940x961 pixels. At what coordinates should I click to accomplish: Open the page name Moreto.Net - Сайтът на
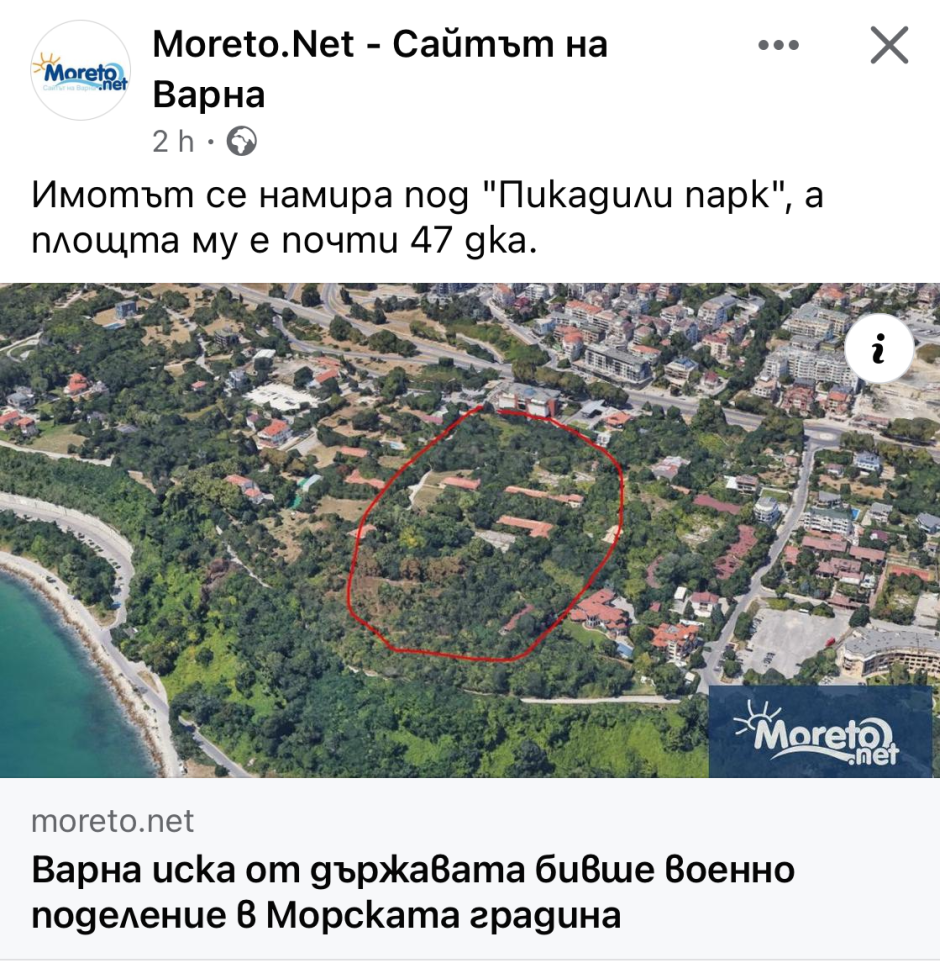point(380,44)
